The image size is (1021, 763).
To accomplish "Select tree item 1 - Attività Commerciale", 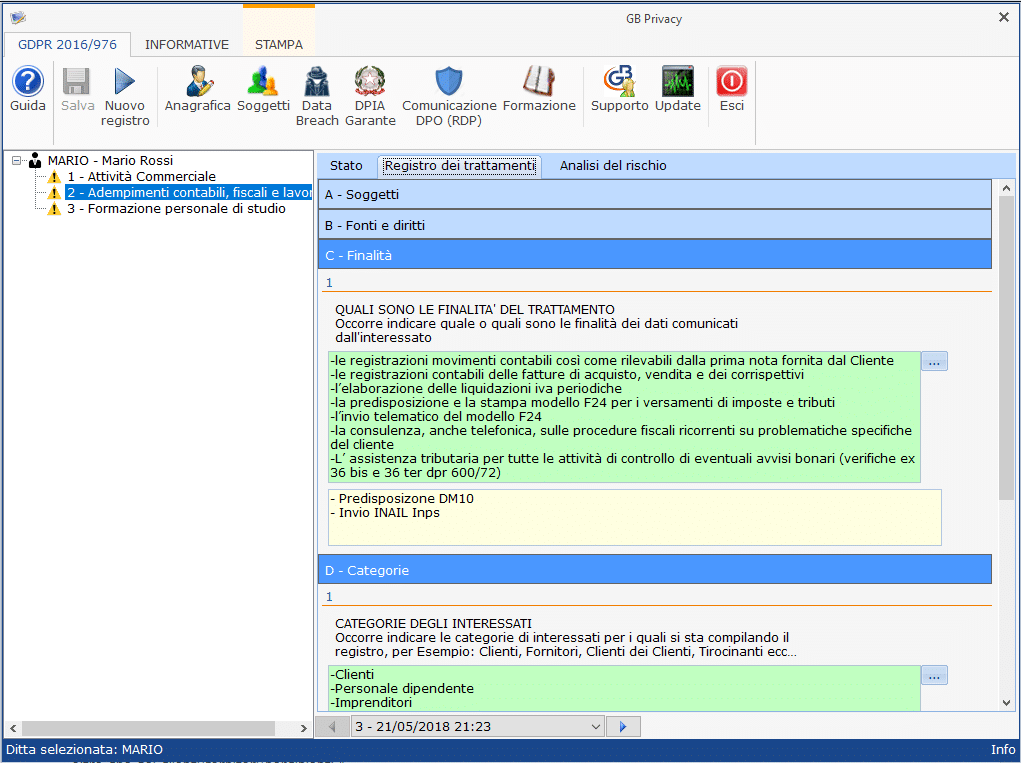I will coord(141,177).
